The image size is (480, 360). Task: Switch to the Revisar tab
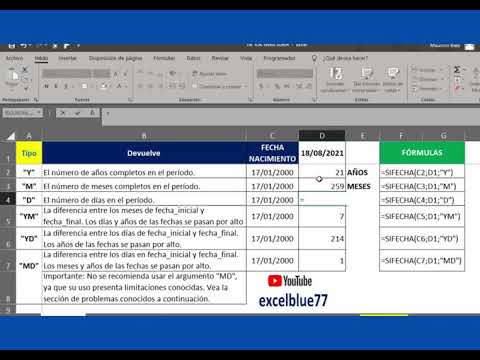220,58
